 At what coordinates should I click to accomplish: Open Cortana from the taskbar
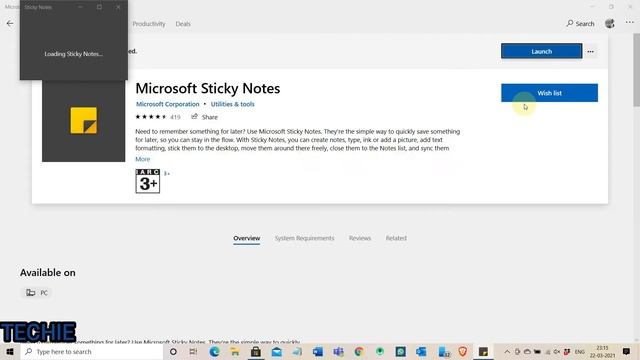point(173,351)
